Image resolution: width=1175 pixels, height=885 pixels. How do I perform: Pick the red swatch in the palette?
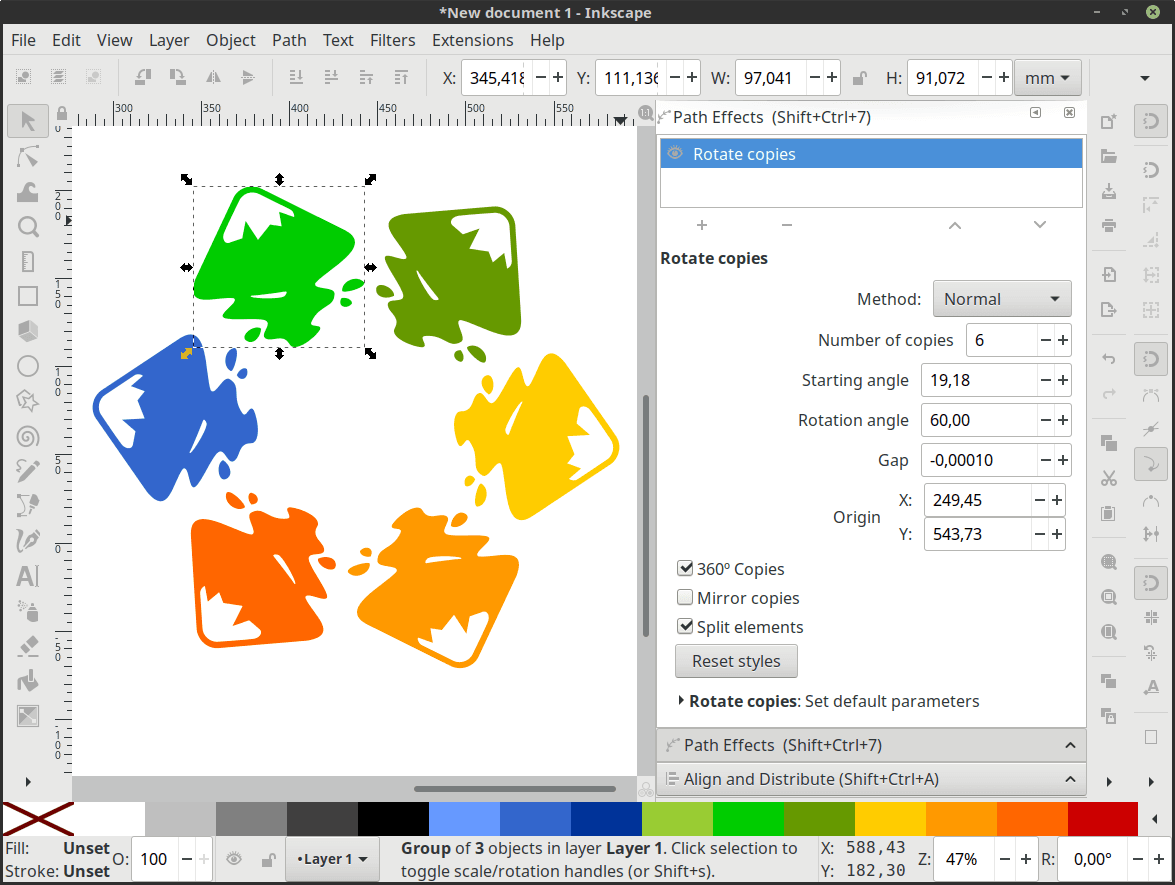1102,818
